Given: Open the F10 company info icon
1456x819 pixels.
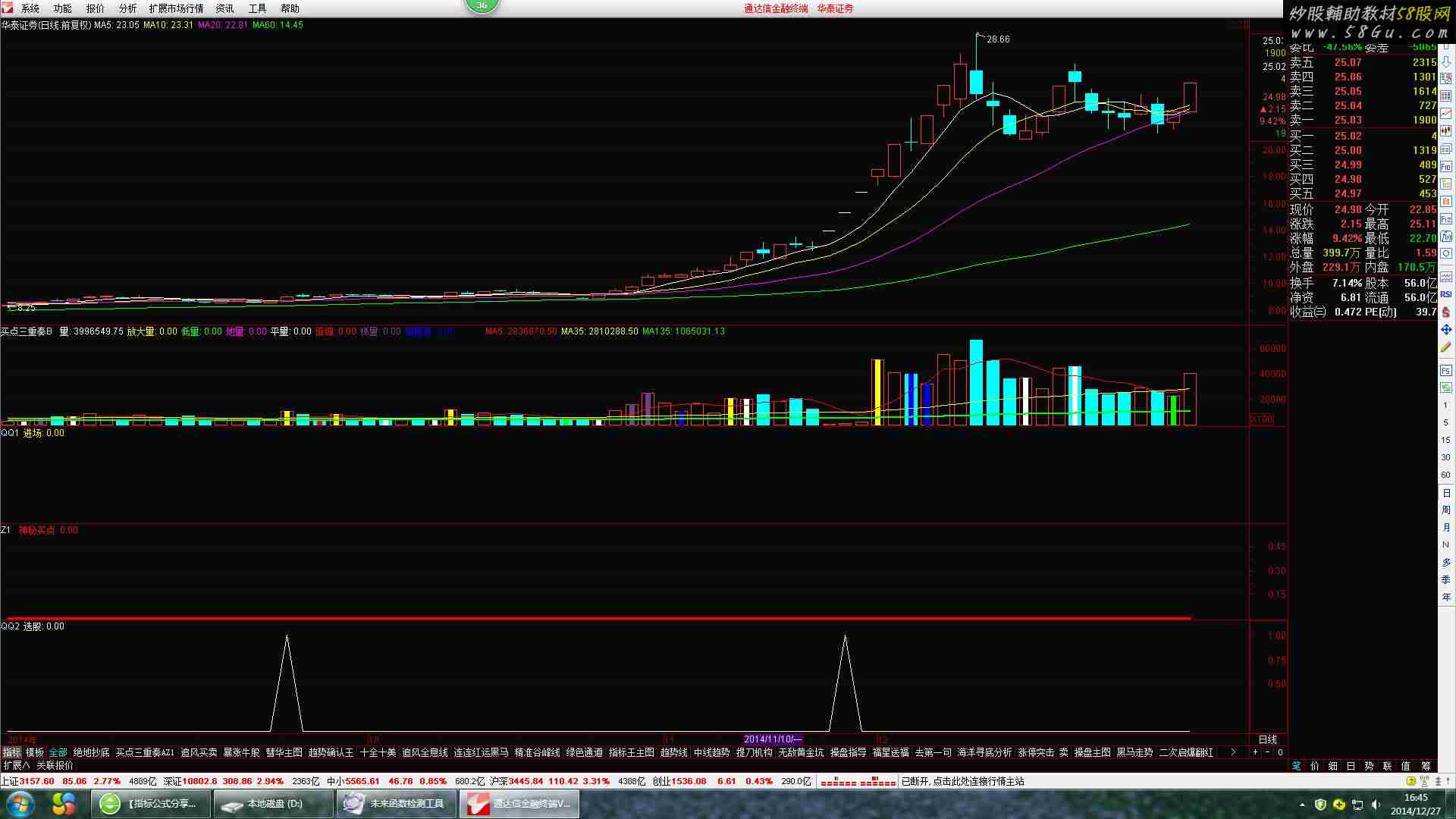Looking at the screenshot, I should pyautogui.click(x=1445, y=166).
